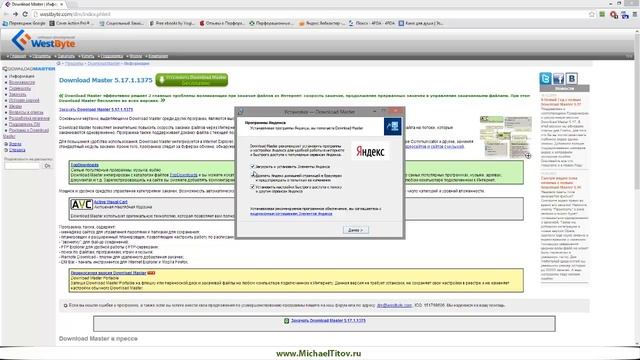The image size is (640, 360).
Task: Toggle 'quick access to Yandex search' checkbox
Action: [x=252, y=187]
